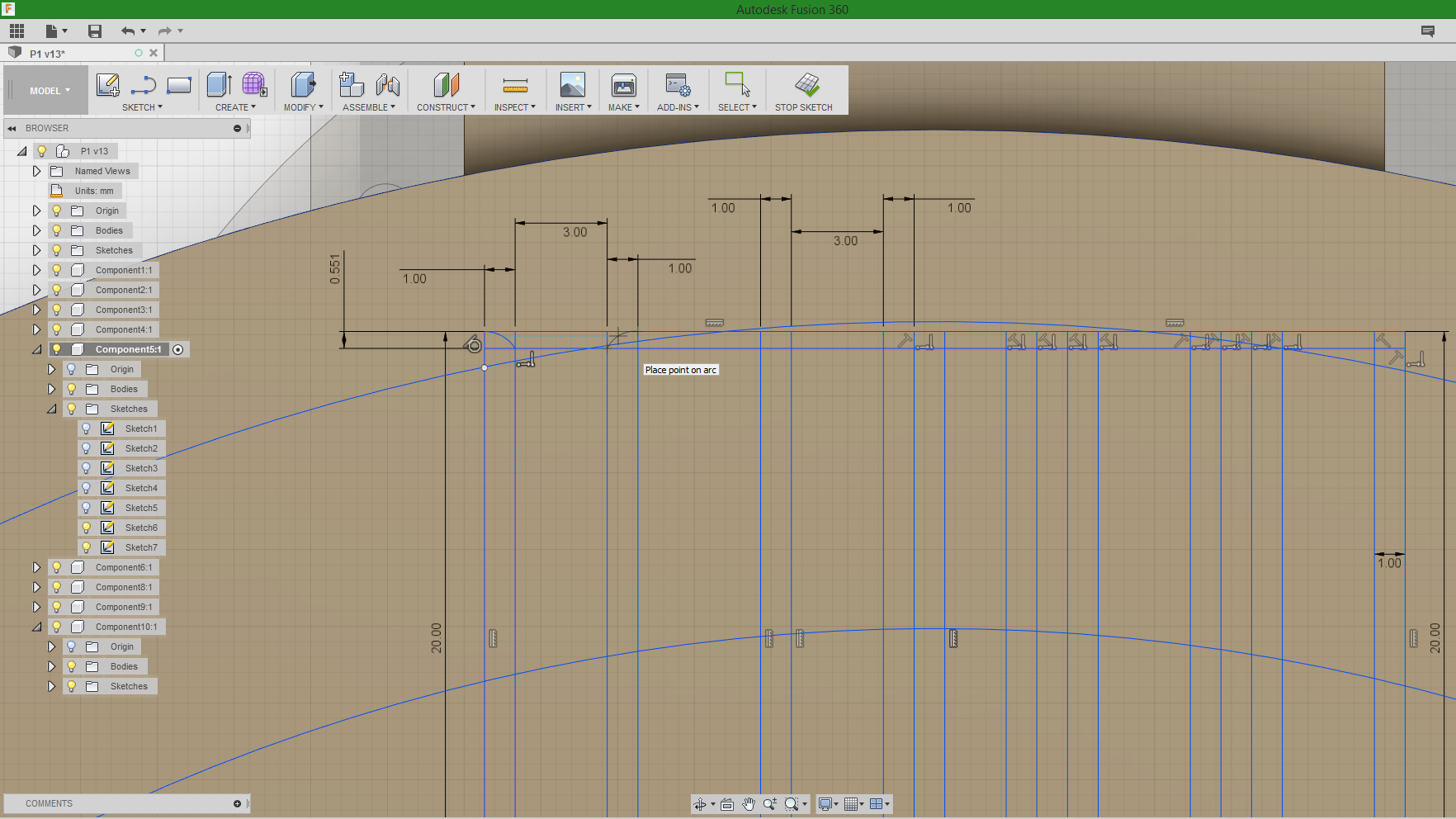Viewport: 1456px width, 819px height.
Task: Open the MODIFY menu
Action: pyautogui.click(x=303, y=107)
